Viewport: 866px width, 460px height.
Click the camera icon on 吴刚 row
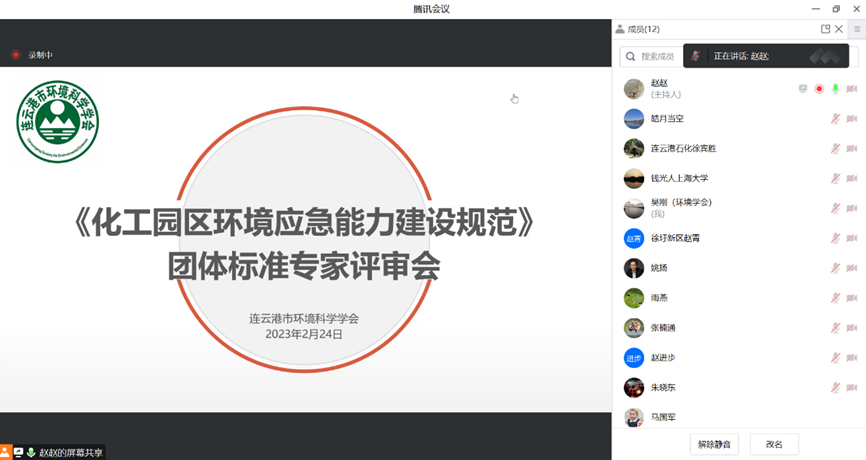tap(852, 208)
